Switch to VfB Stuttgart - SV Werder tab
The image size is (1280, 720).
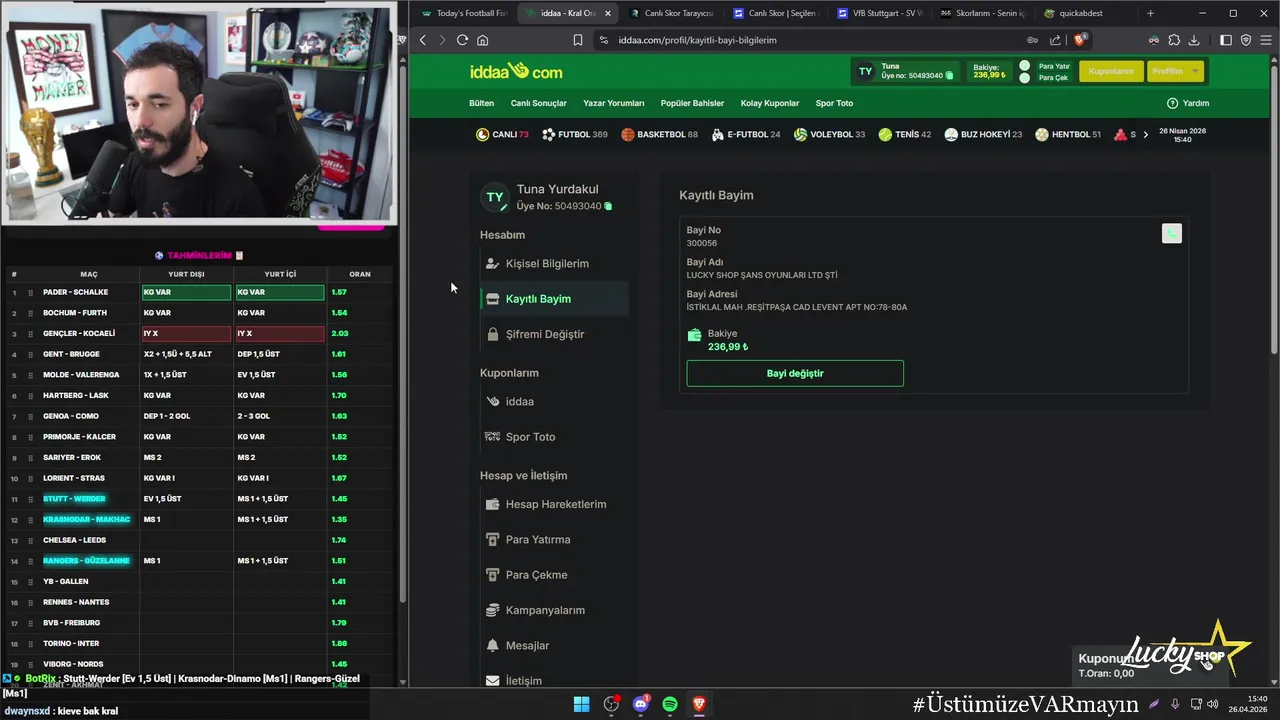tap(879, 13)
